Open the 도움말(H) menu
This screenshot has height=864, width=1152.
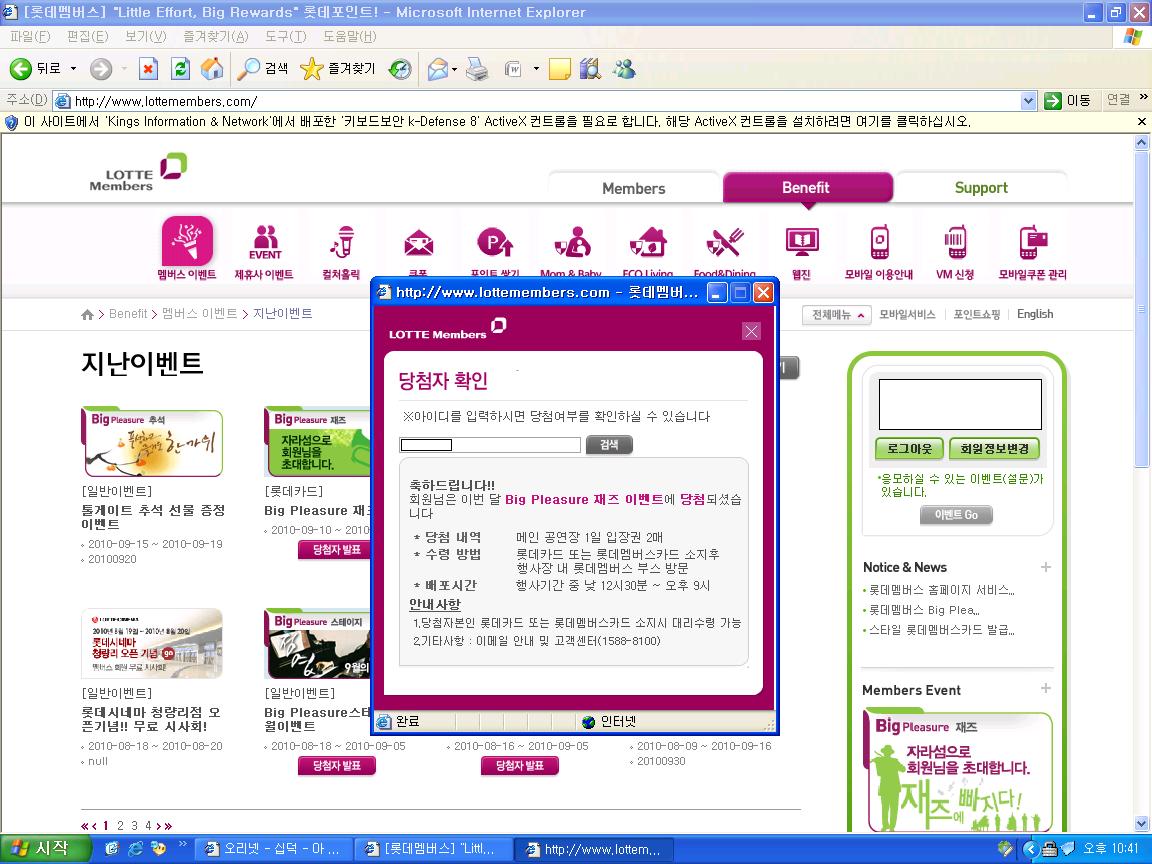350,36
